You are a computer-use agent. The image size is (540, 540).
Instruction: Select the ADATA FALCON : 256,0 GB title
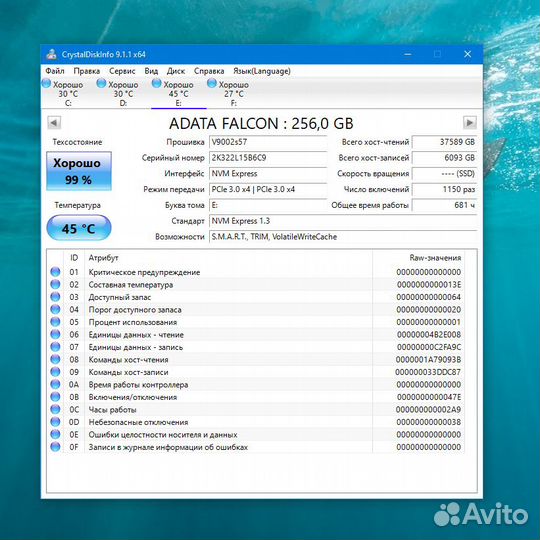[x=261, y=123]
